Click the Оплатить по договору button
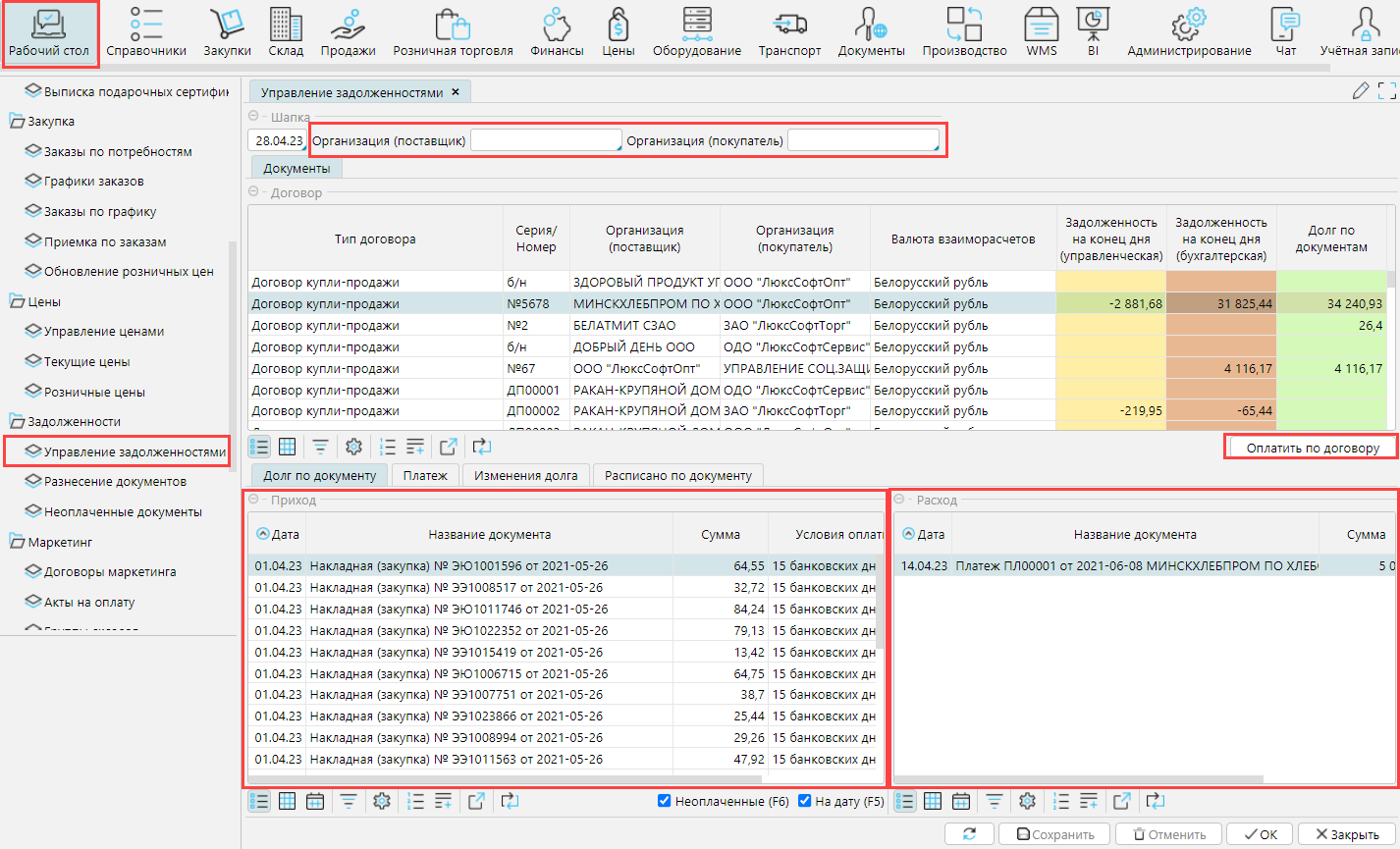The width and height of the screenshot is (1400, 849). (x=1312, y=448)
